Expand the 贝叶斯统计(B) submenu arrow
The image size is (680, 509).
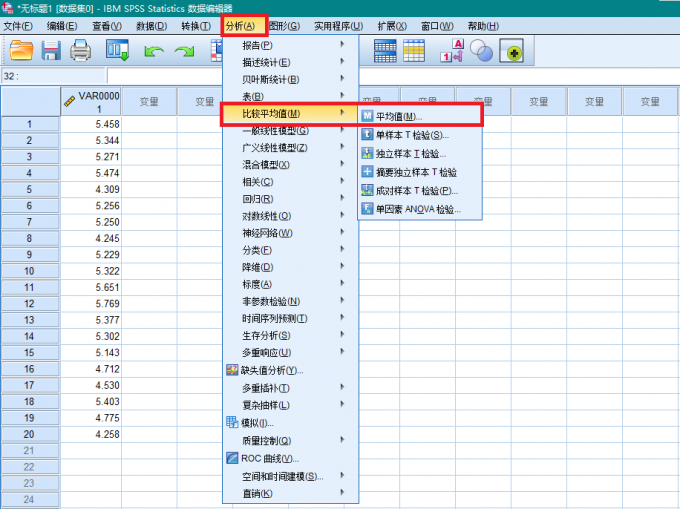(342, 78)
